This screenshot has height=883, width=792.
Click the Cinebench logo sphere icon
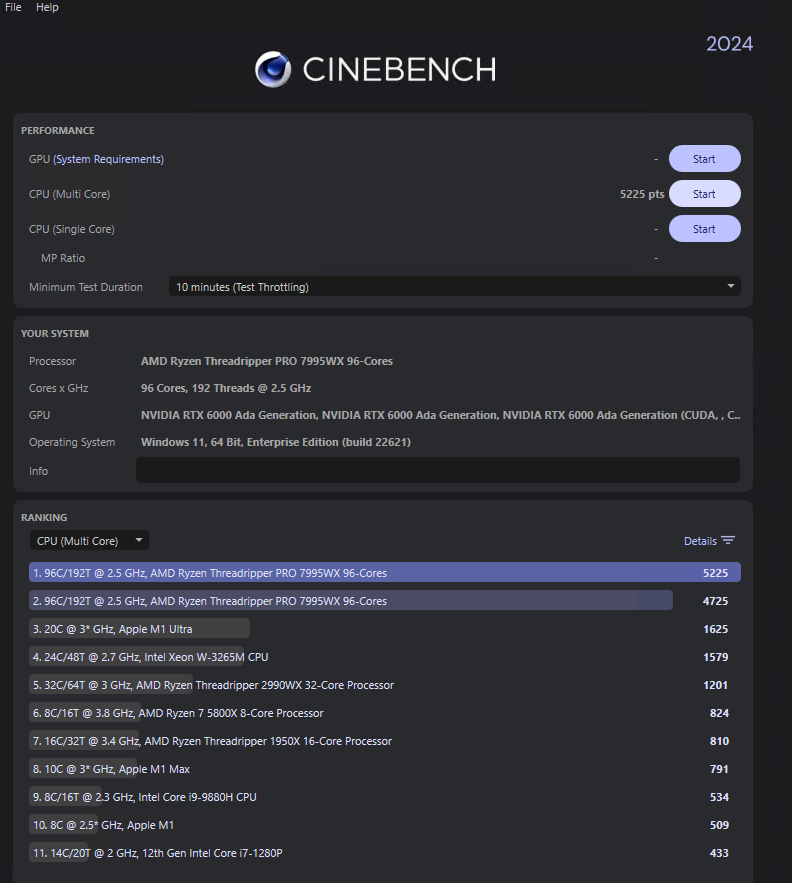[x=273, y=68]
